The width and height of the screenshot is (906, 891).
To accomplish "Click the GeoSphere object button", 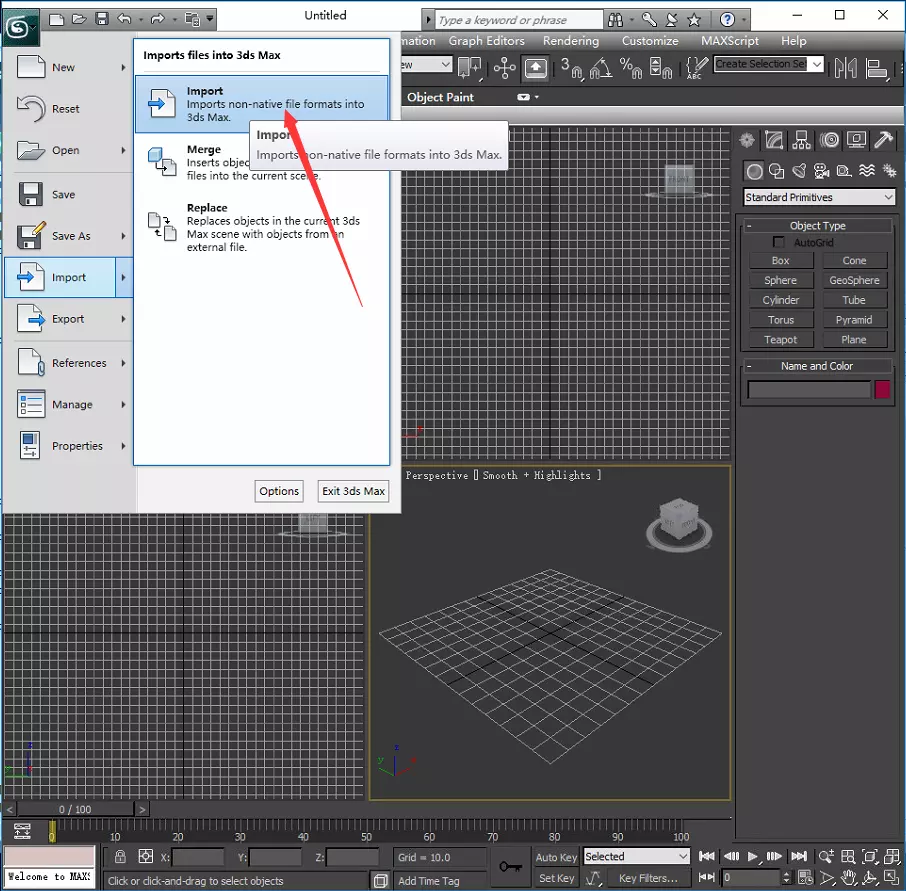I will 854,280.
